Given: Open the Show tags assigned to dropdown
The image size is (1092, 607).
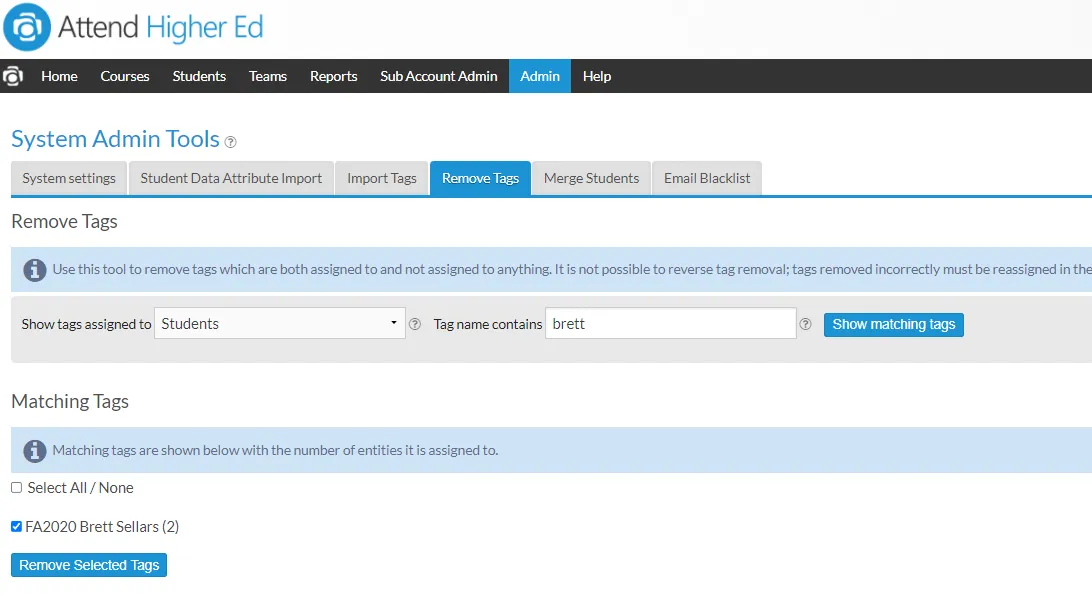Looking at the screenshot, I should click(280, 324).
